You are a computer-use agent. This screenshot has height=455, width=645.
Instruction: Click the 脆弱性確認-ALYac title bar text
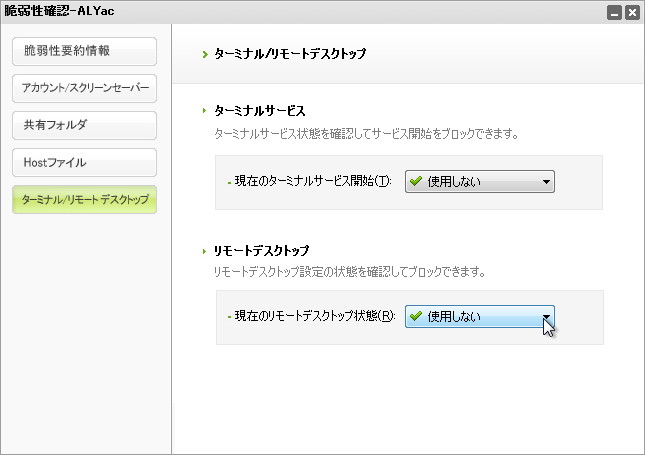tap(61, 11)
